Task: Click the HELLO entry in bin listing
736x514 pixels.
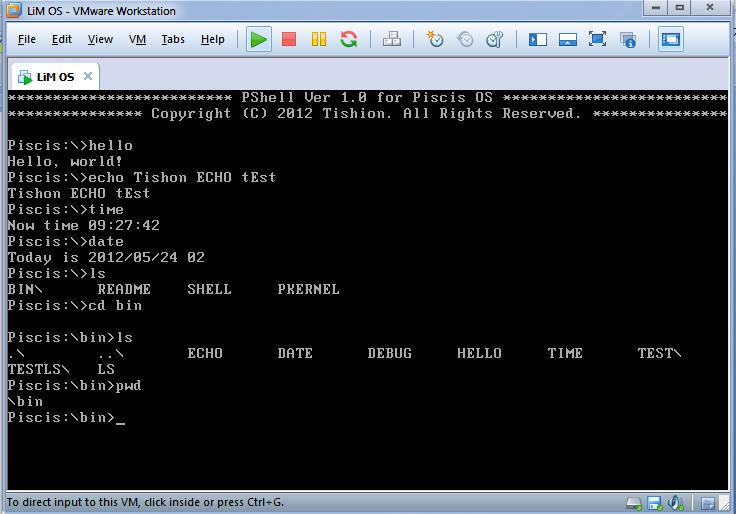Action: tap(479, 353)
